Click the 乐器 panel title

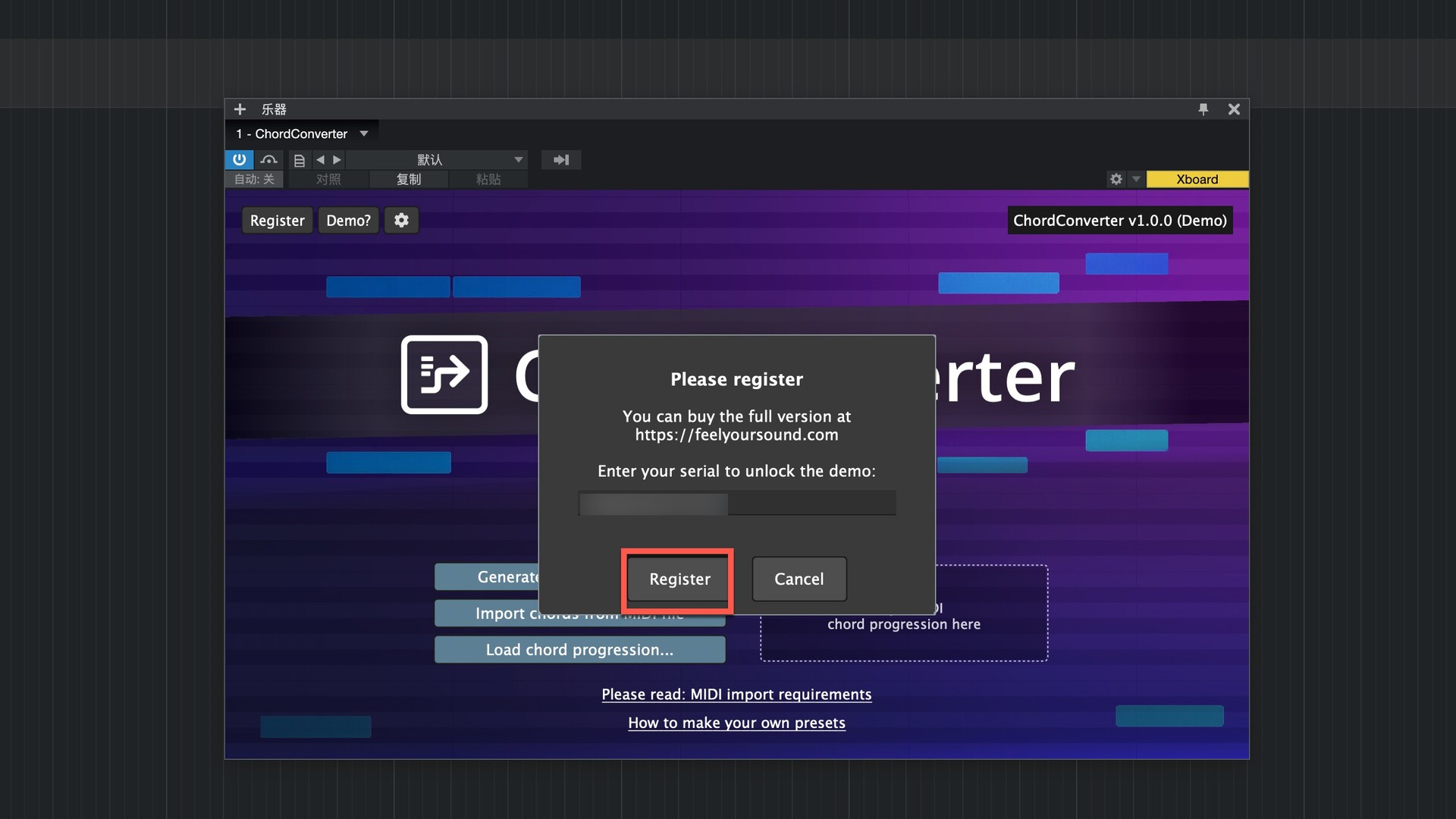tap(274, 109)
